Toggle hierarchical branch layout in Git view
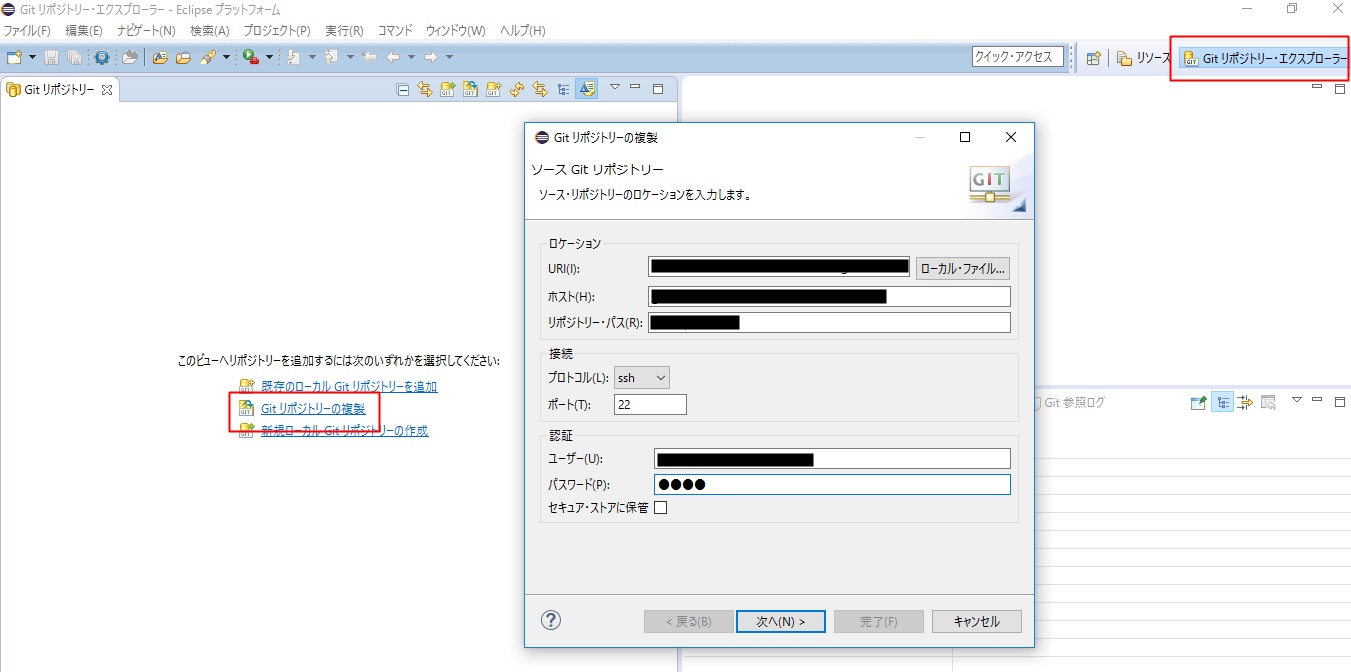Viewport: 1351px width, 672px height. 564,89
